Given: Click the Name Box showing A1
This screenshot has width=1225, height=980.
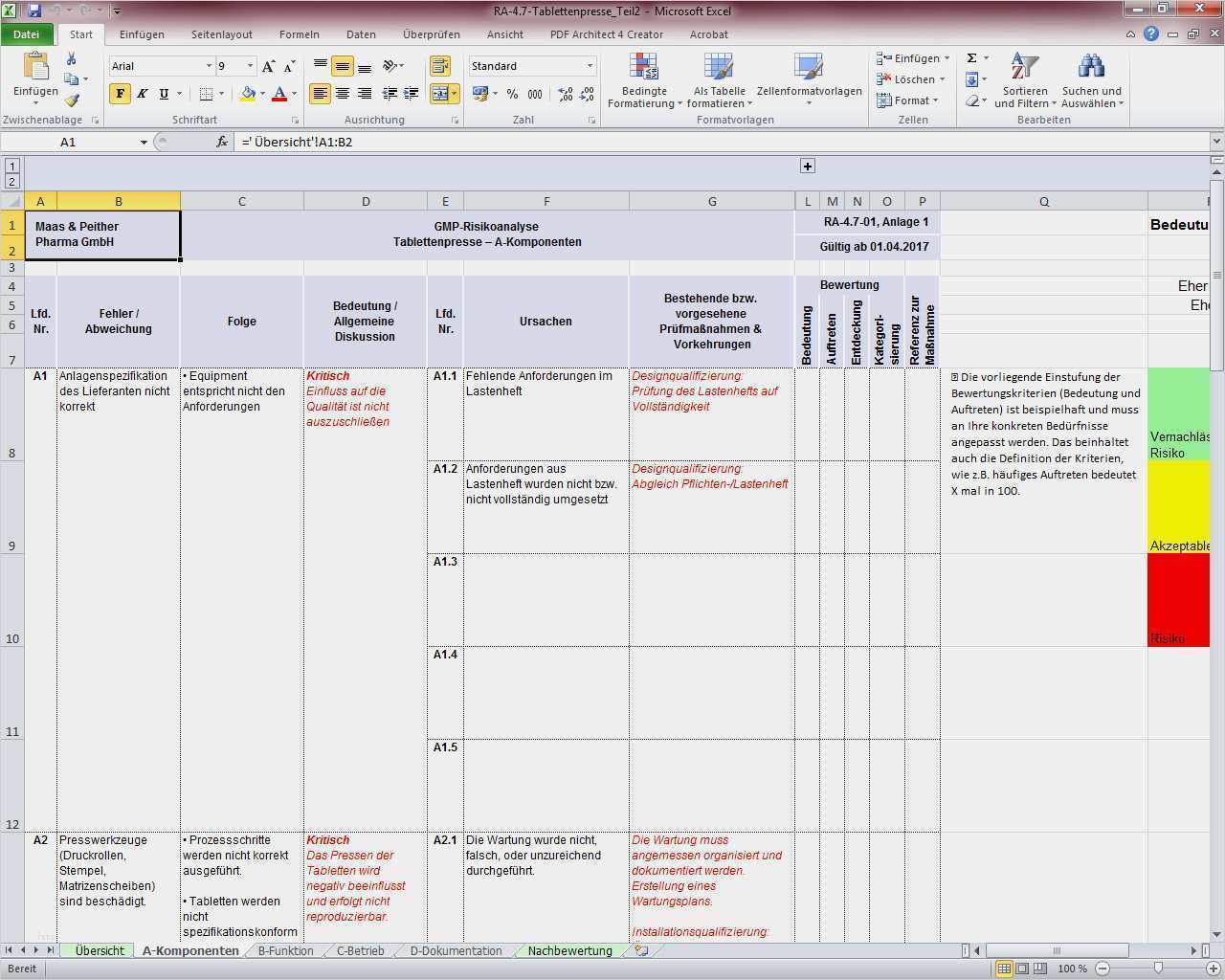Looking at the screenshot, I should 69,142.
